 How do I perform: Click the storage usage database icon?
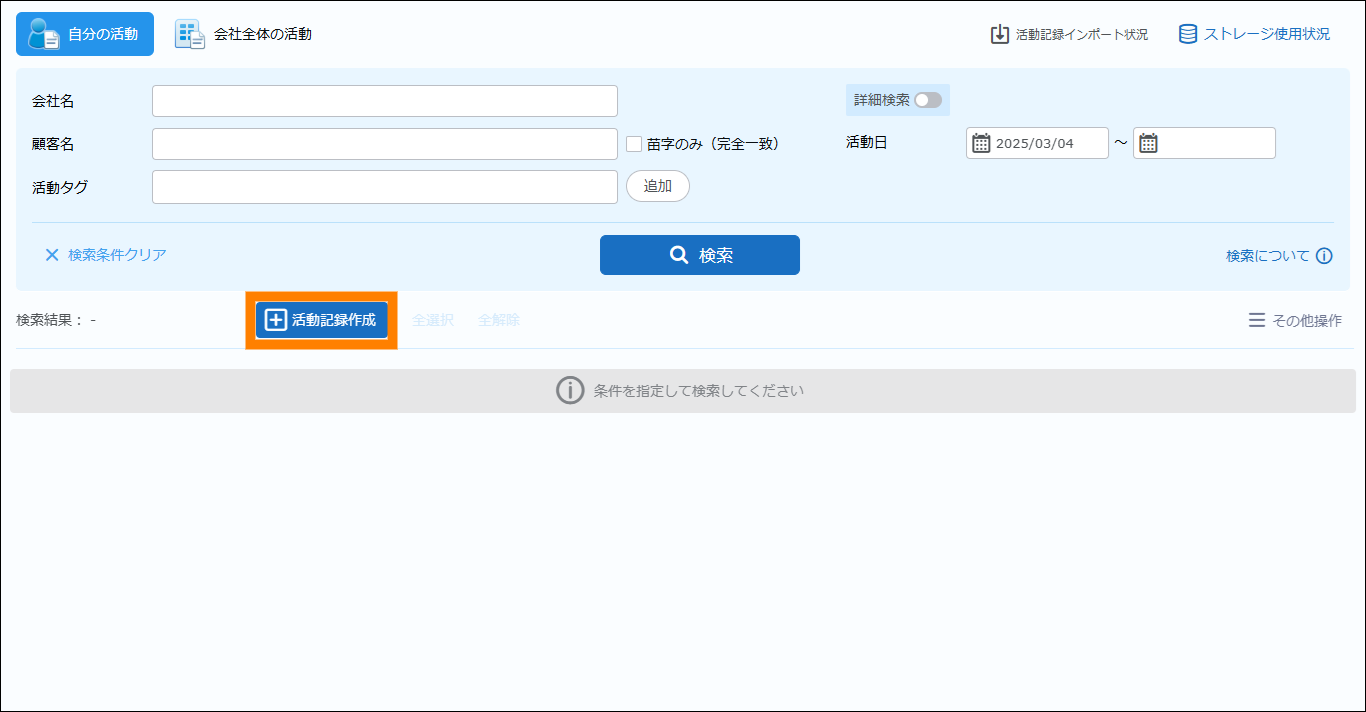tap(1188, 34)
